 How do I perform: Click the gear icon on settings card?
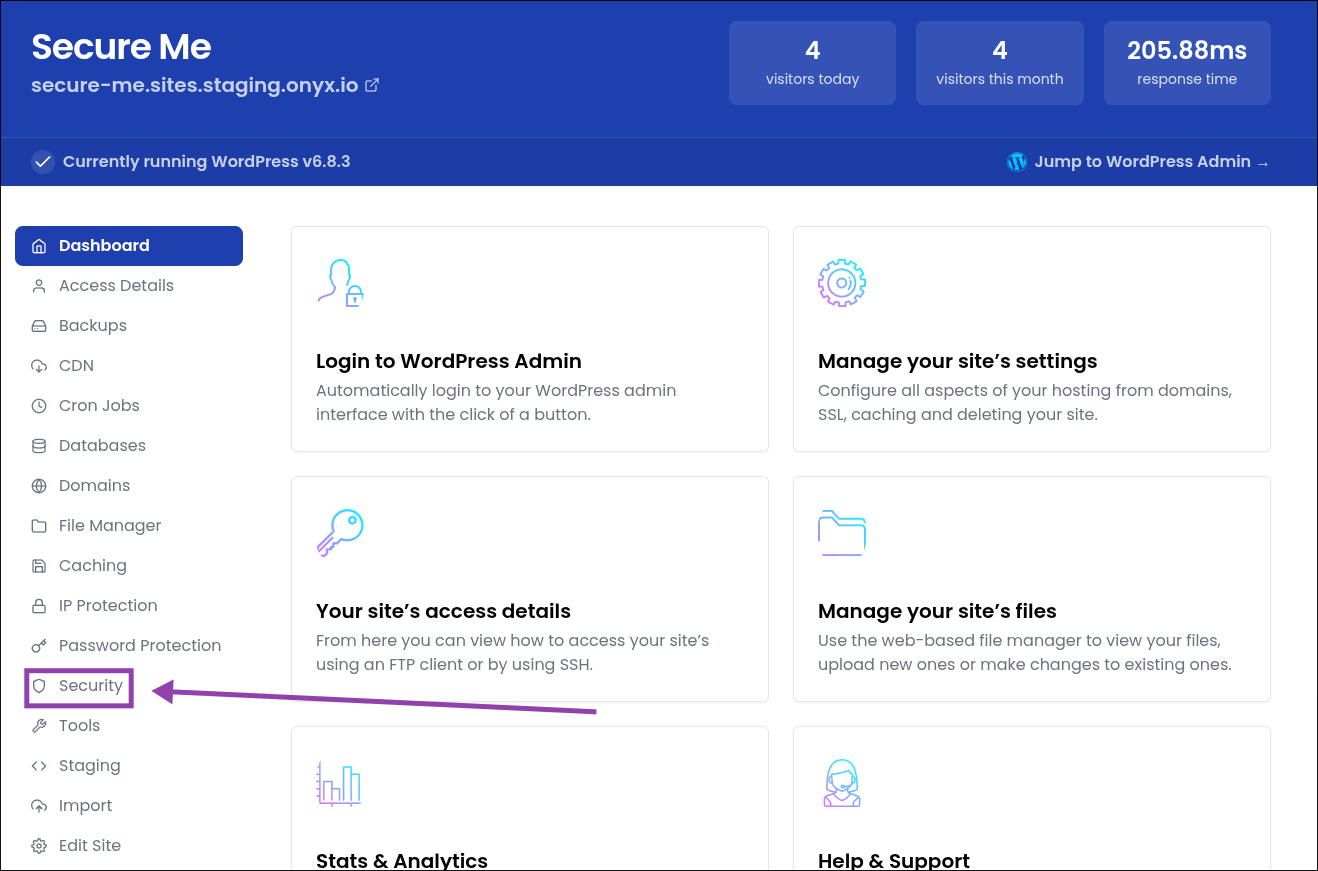click(842, 282)
